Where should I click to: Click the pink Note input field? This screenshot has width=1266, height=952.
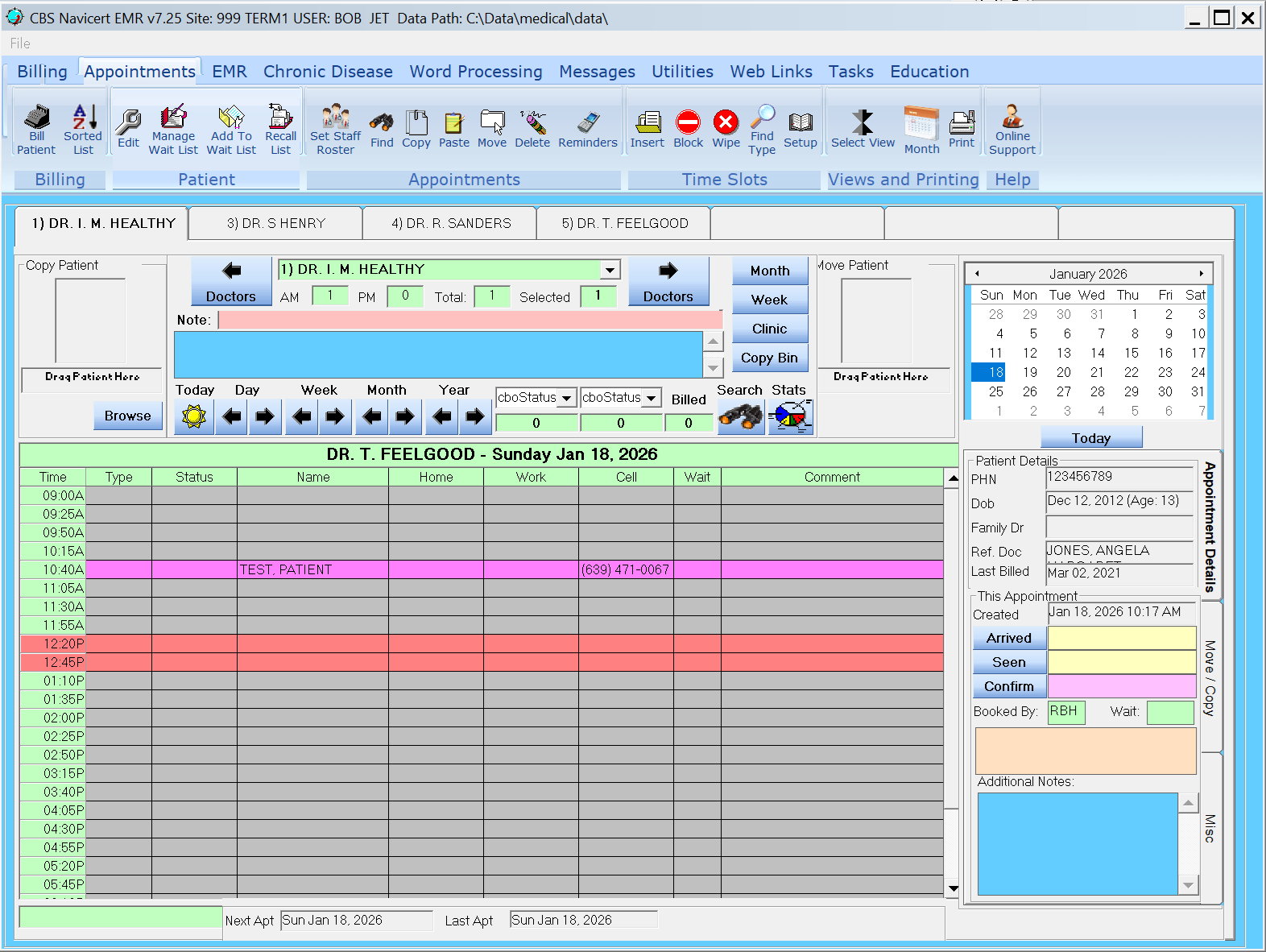coord(470,320)
